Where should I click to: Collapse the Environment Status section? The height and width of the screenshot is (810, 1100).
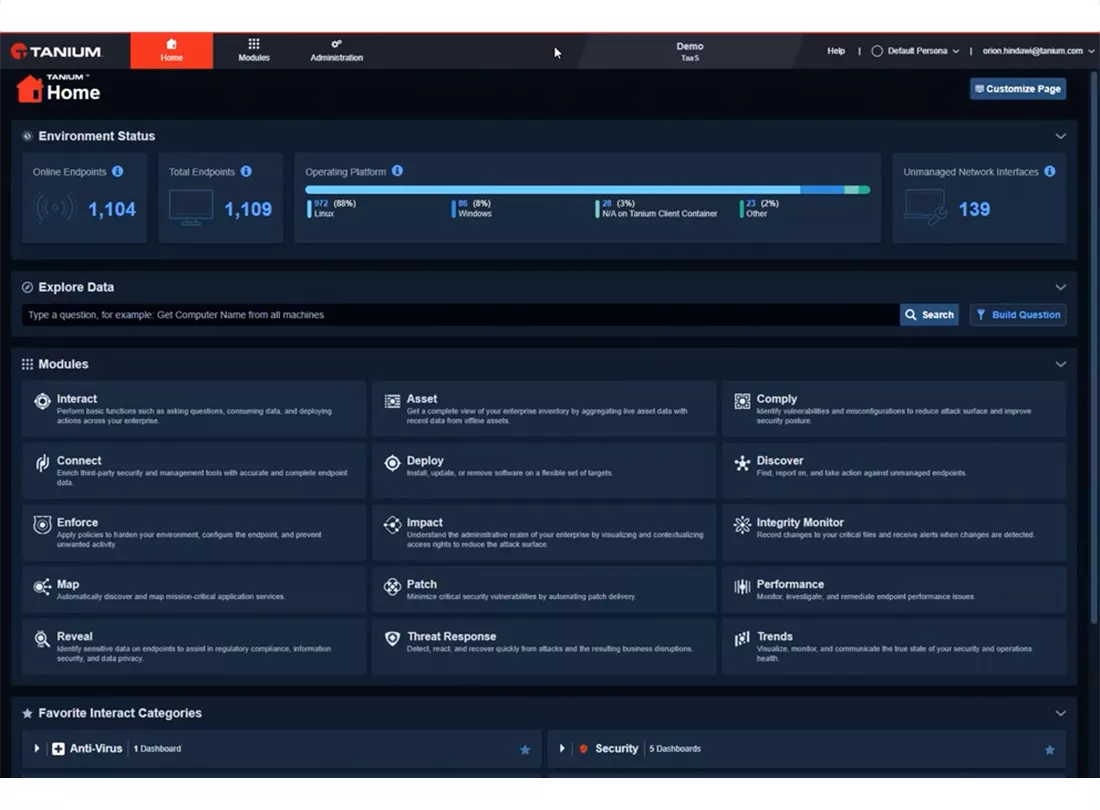tap(1060, 136)
